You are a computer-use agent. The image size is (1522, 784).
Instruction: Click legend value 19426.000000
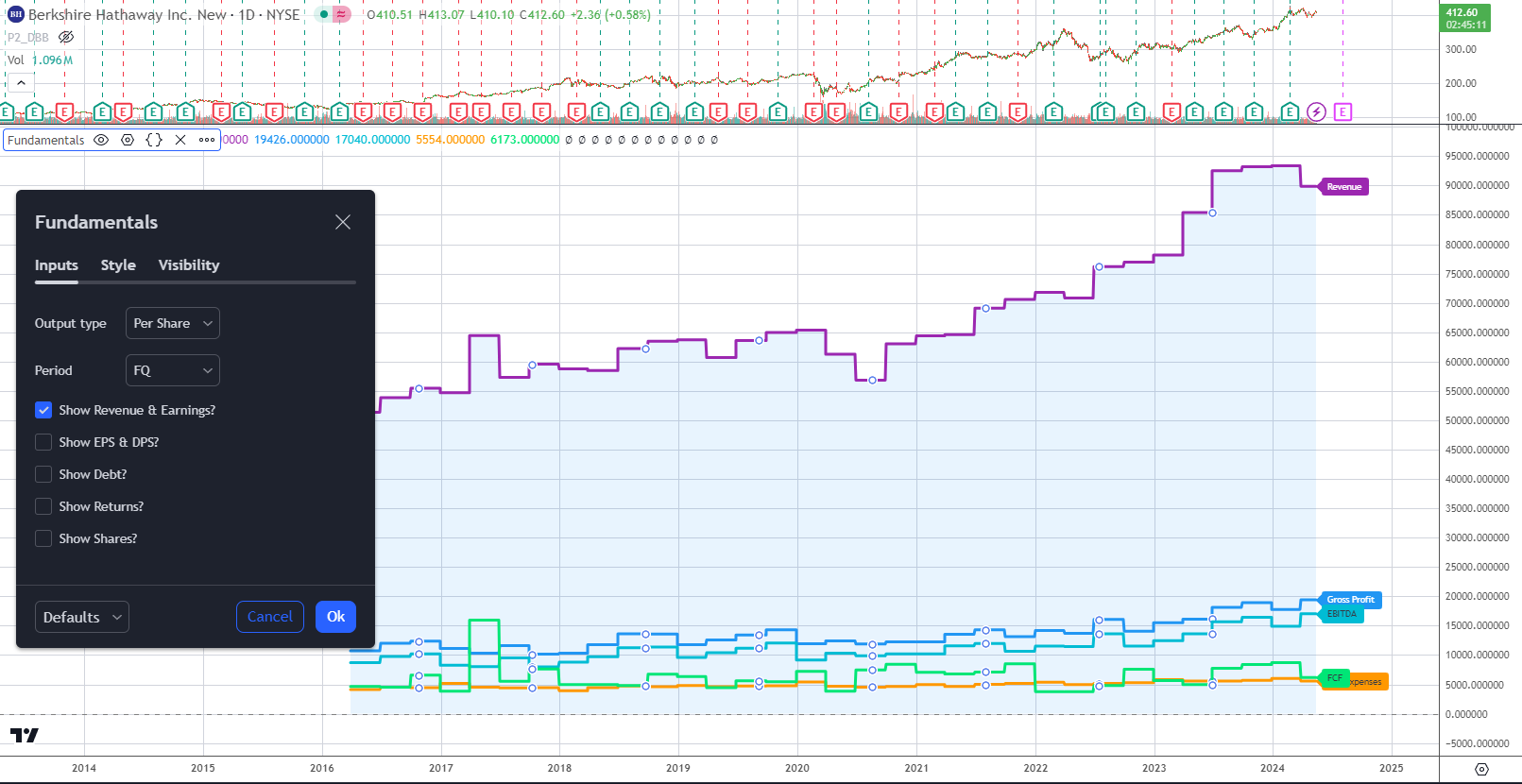292,140
